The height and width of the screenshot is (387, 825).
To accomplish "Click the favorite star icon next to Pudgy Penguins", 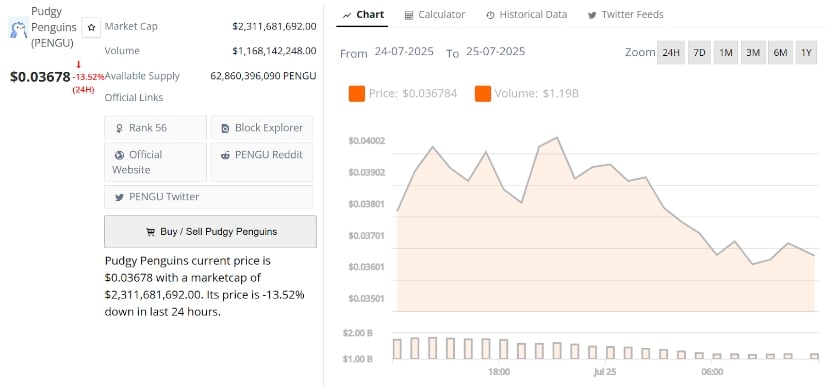I will pos(91,27).
